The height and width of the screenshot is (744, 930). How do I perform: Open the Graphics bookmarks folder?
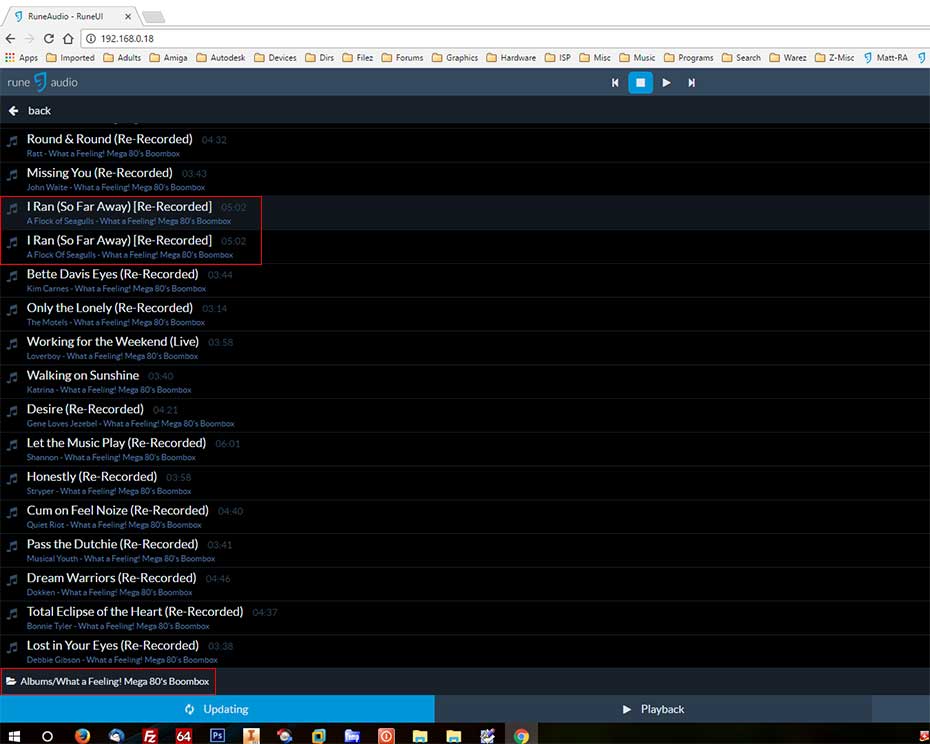click(x=455, y=58)
